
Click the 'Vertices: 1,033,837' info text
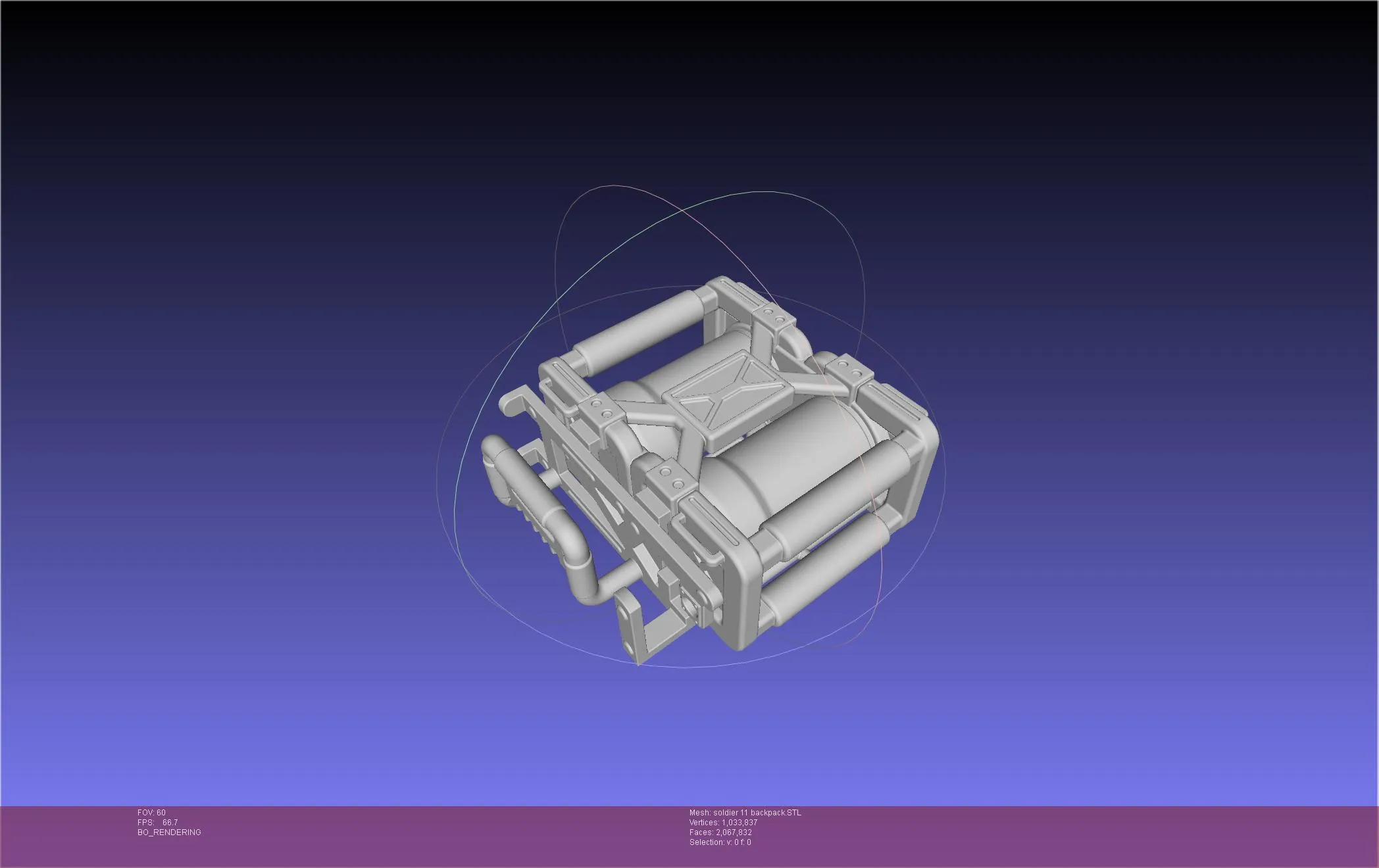coord(724,823)
